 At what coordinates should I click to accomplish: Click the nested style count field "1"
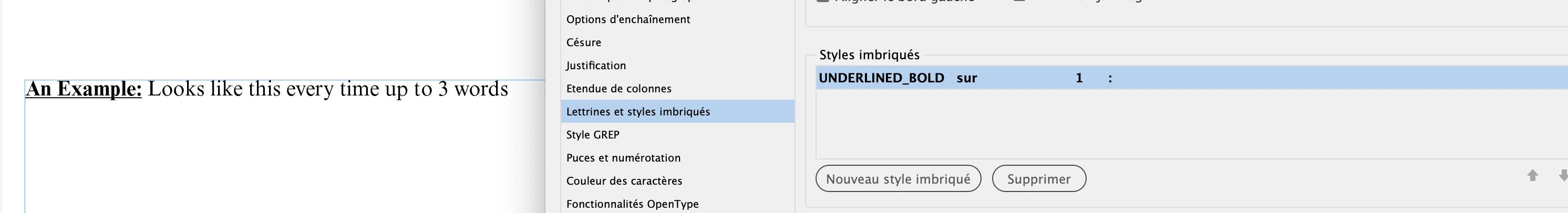[x=1079, y=78]
